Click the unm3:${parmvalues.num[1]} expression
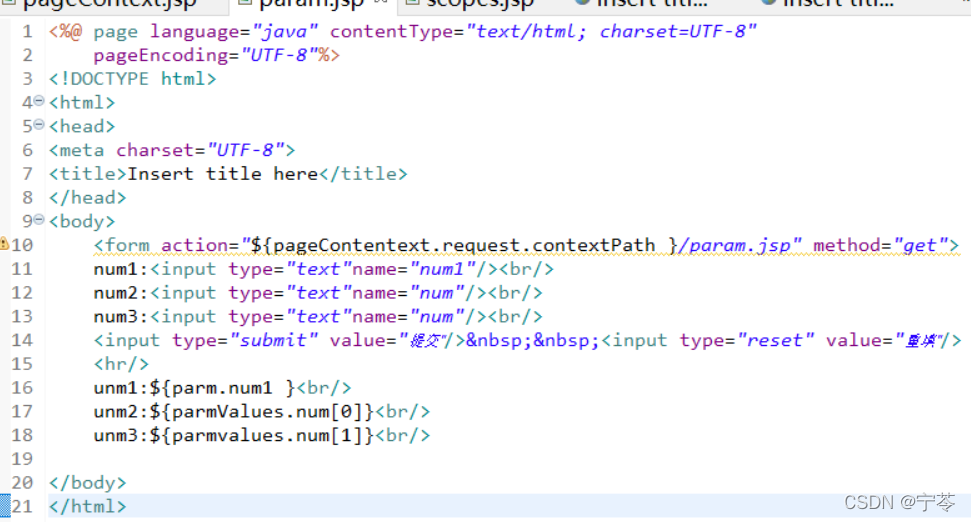 tap(234, 435)
